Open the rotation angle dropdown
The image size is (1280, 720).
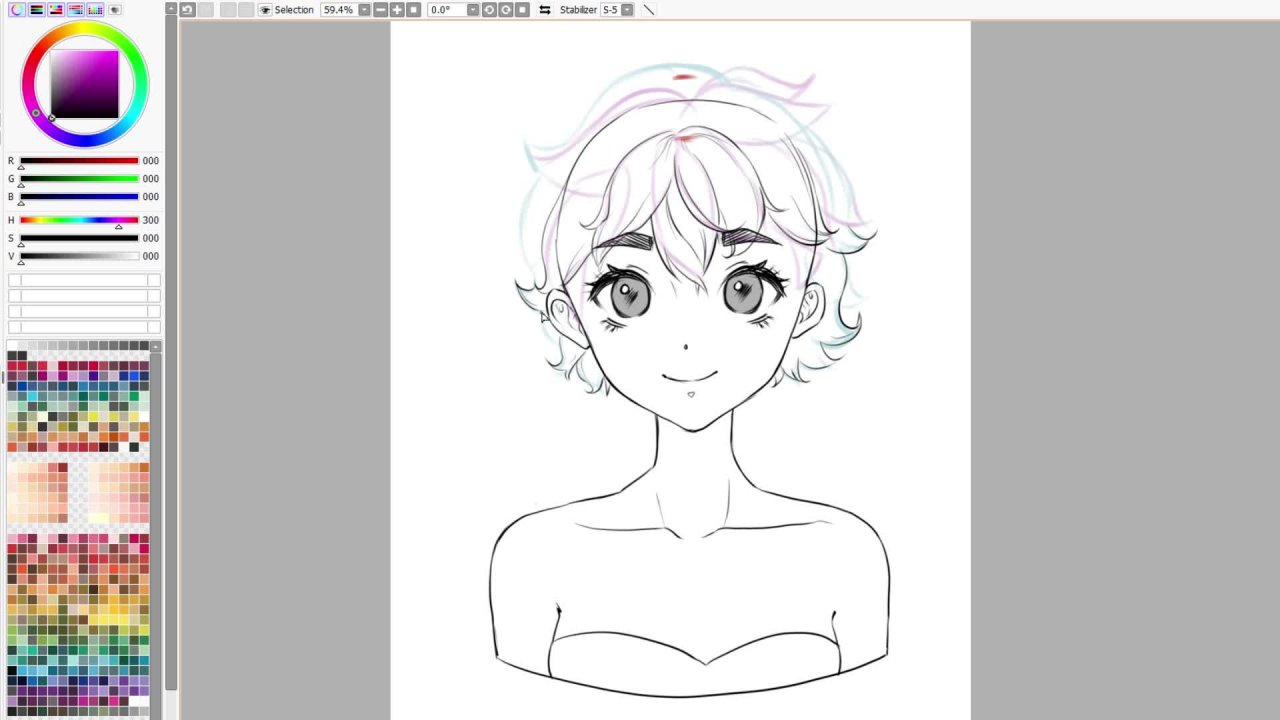click(x=473, y=10)
